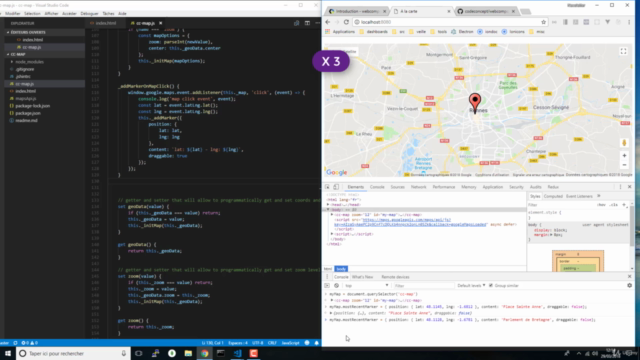Open the Electron bookmark
Viewport: 640px width, 360px height.
coord(462,31)
